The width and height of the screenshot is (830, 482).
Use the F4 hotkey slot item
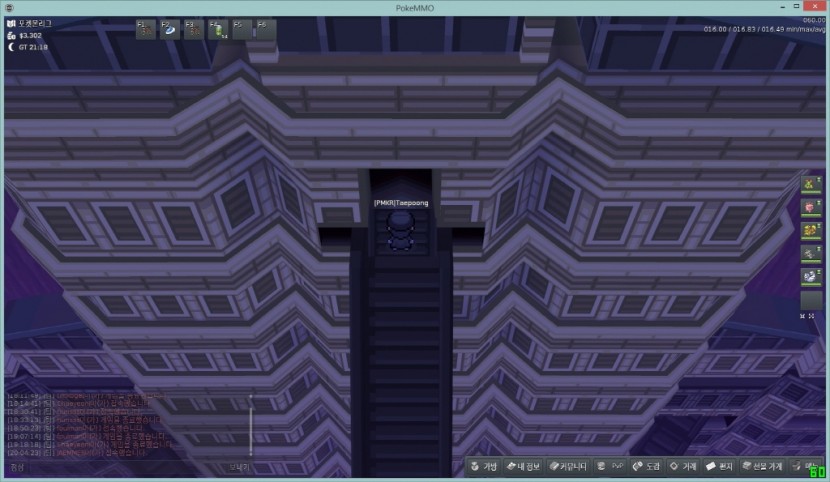pyautogui.click(x=218, y=30)
